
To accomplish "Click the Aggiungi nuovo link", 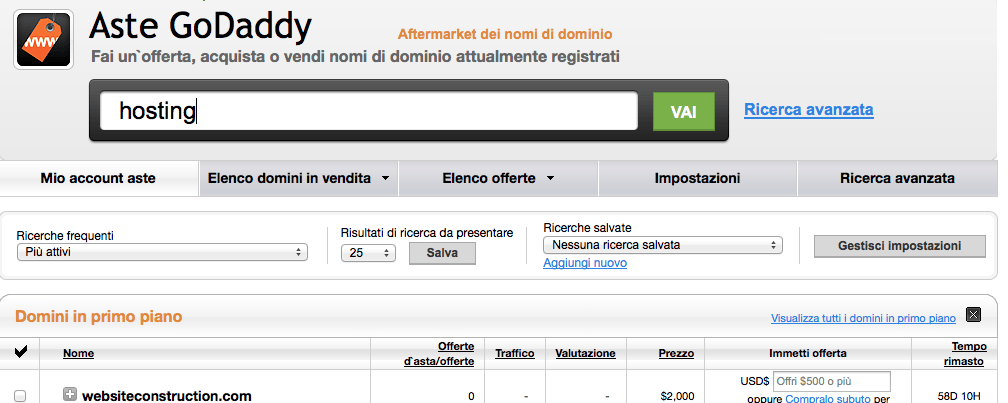I will point(585,263).
